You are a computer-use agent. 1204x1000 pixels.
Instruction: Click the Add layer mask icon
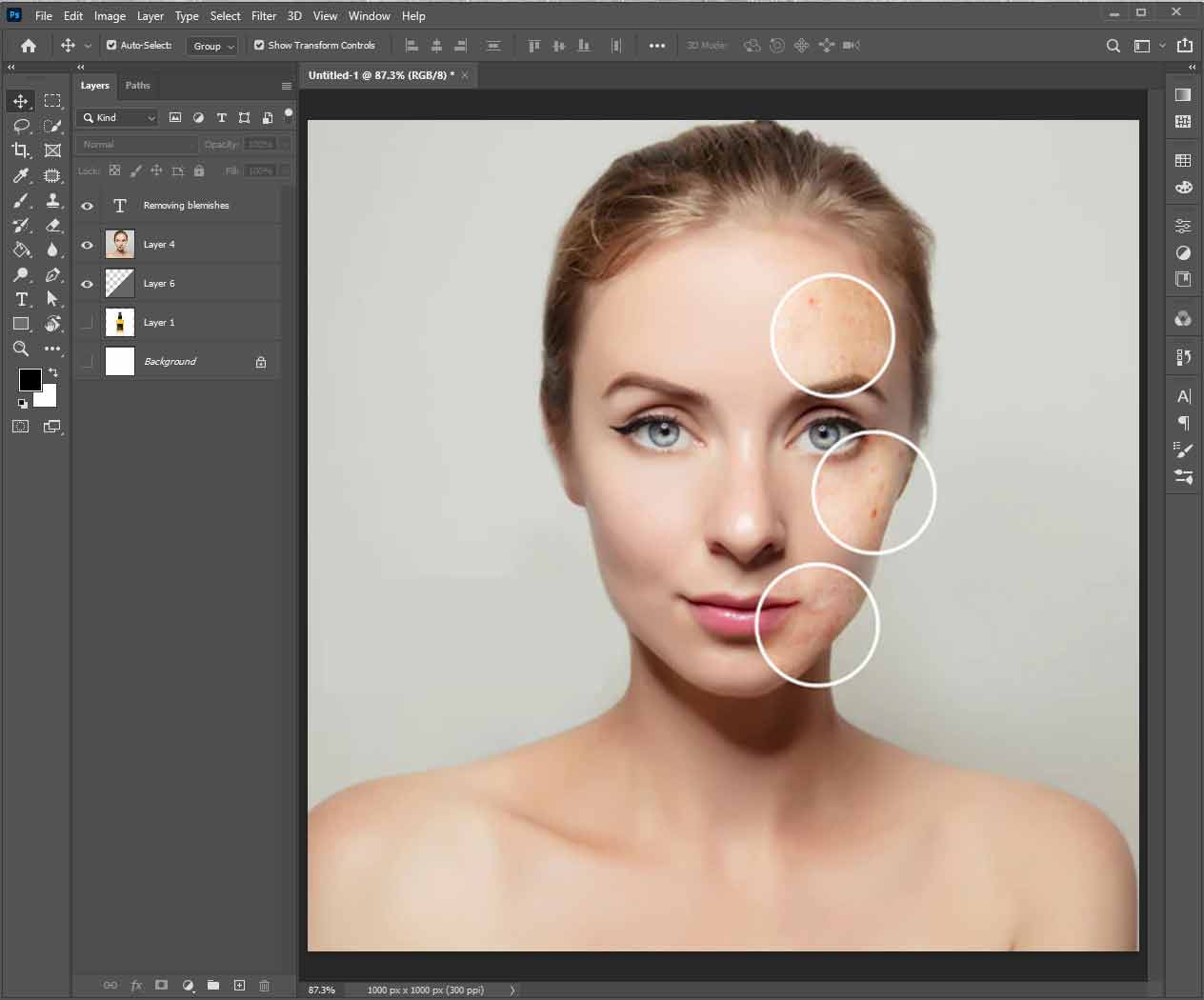(x=162, y=986)
